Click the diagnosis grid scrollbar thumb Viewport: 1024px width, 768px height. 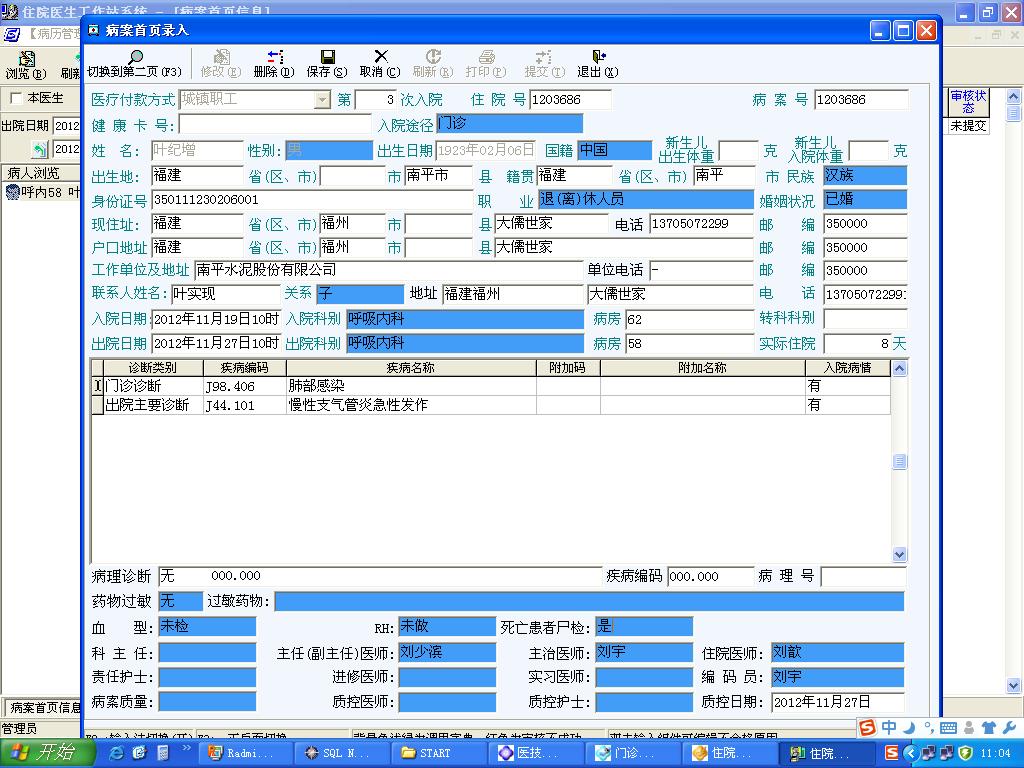click(899, 462)
